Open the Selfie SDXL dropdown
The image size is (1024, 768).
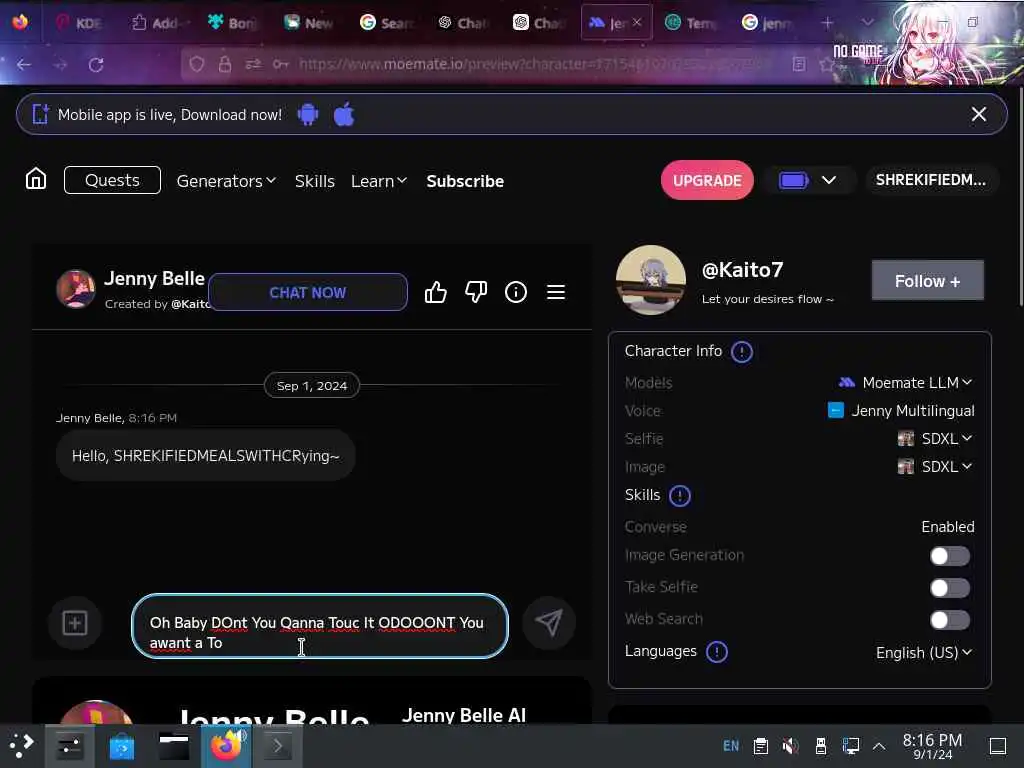[x=935, y=439]
